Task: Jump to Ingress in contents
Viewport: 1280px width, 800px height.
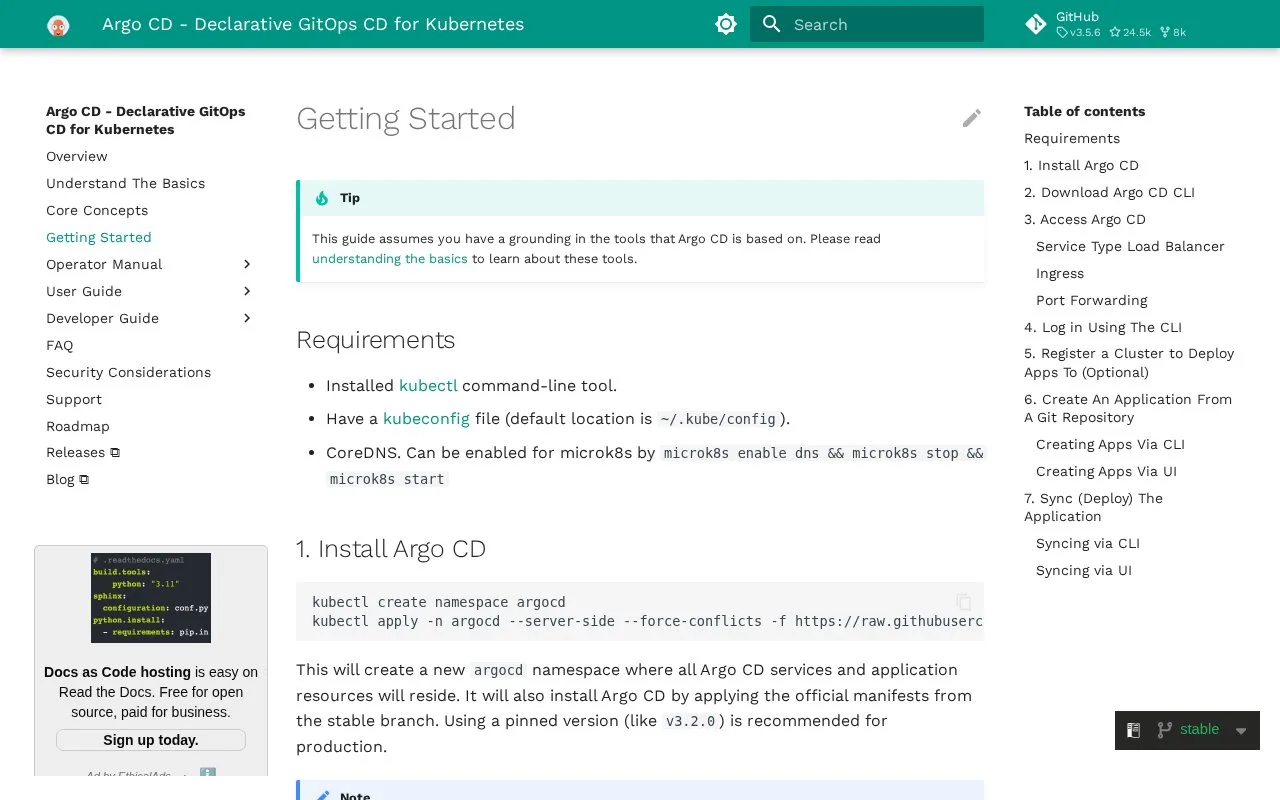Action: coord(1060,273)
